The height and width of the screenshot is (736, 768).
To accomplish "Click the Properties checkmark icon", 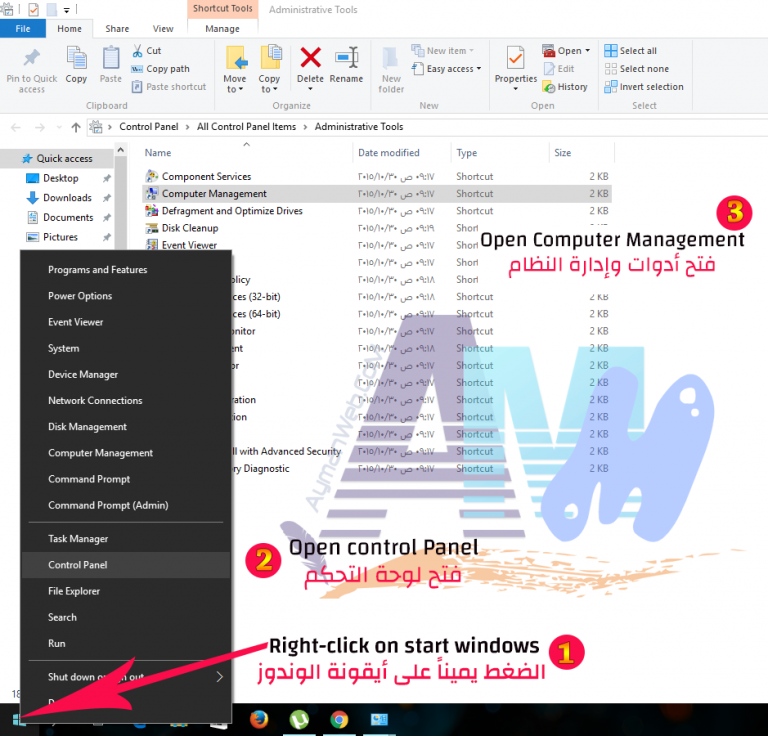I will (x=515, y=58).
